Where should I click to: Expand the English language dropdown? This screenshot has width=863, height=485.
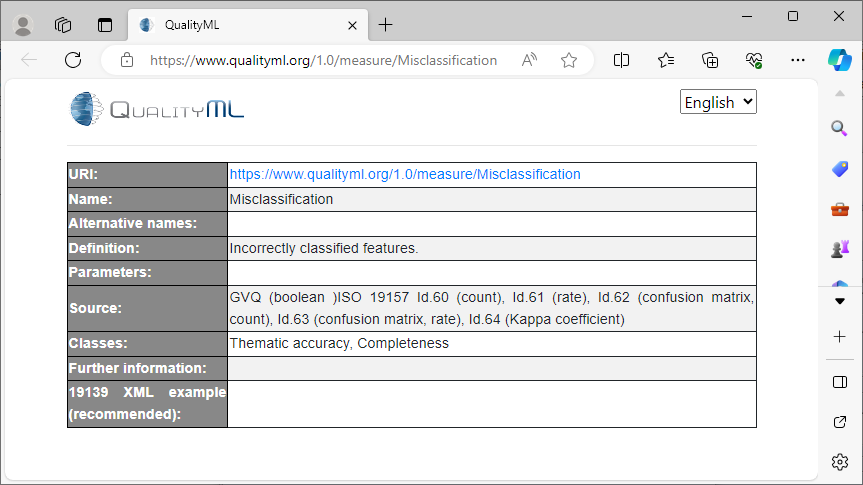coord(718,102)
